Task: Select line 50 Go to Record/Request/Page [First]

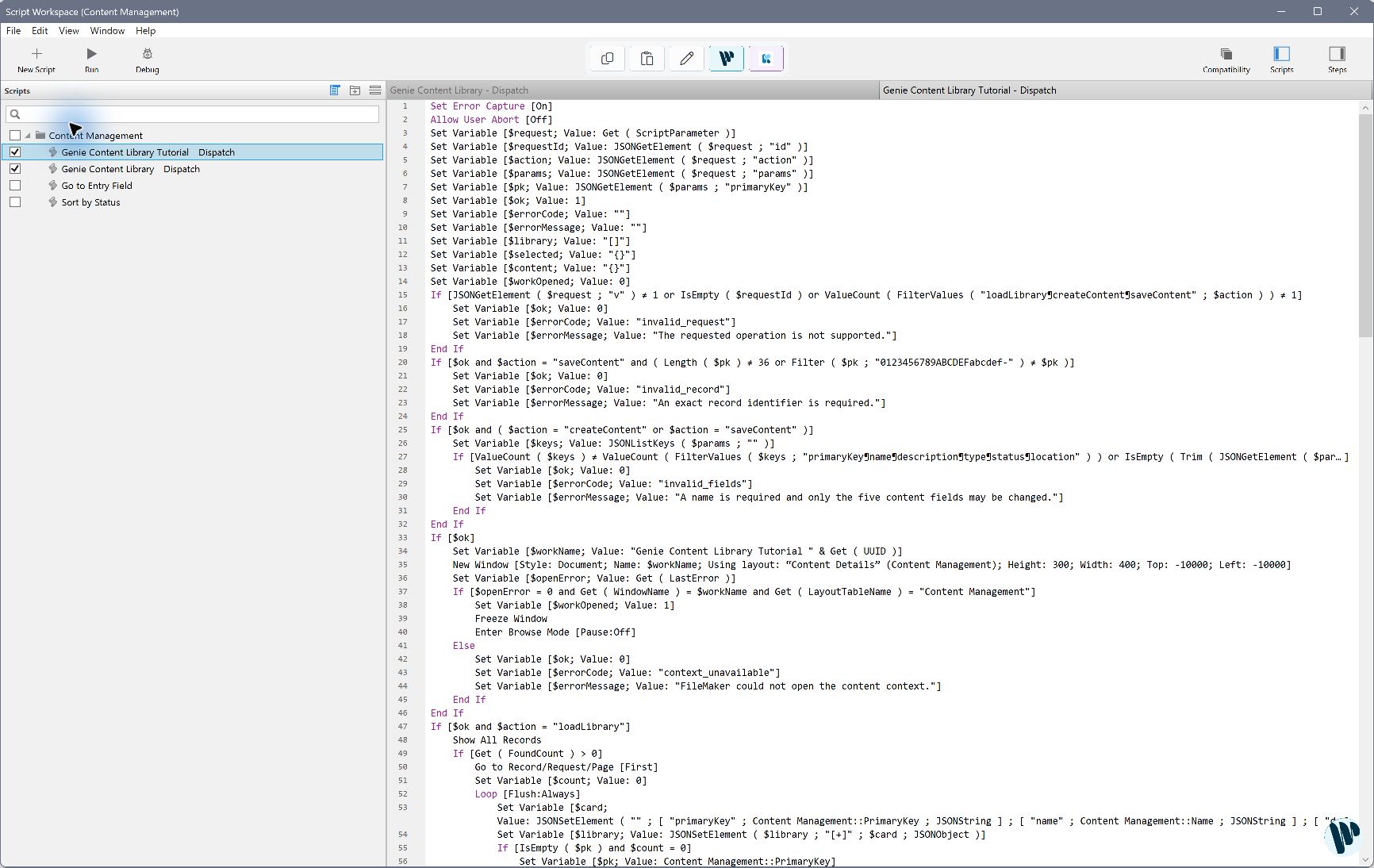Action: [x=566, y=767]
